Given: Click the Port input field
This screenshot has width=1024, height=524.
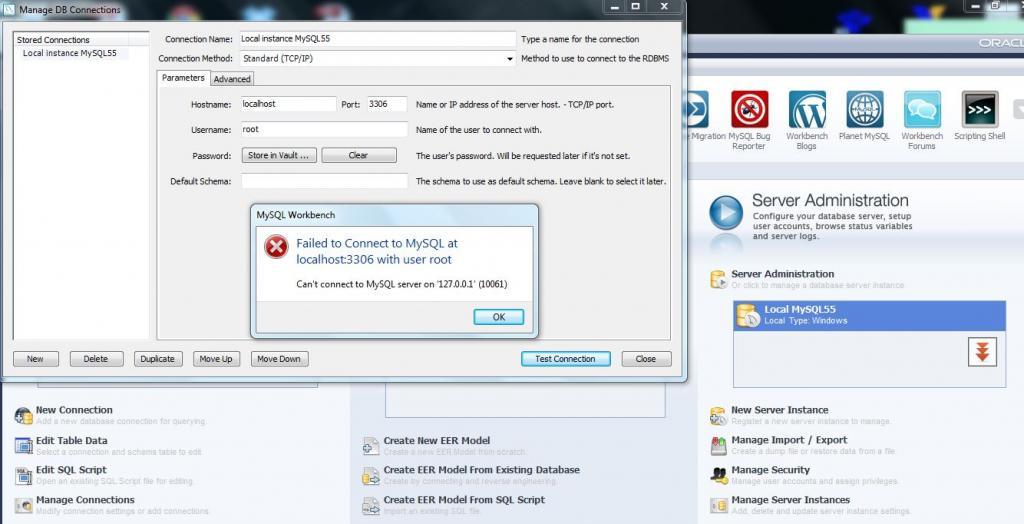Looking at the screenshot, I should (387, 104).
